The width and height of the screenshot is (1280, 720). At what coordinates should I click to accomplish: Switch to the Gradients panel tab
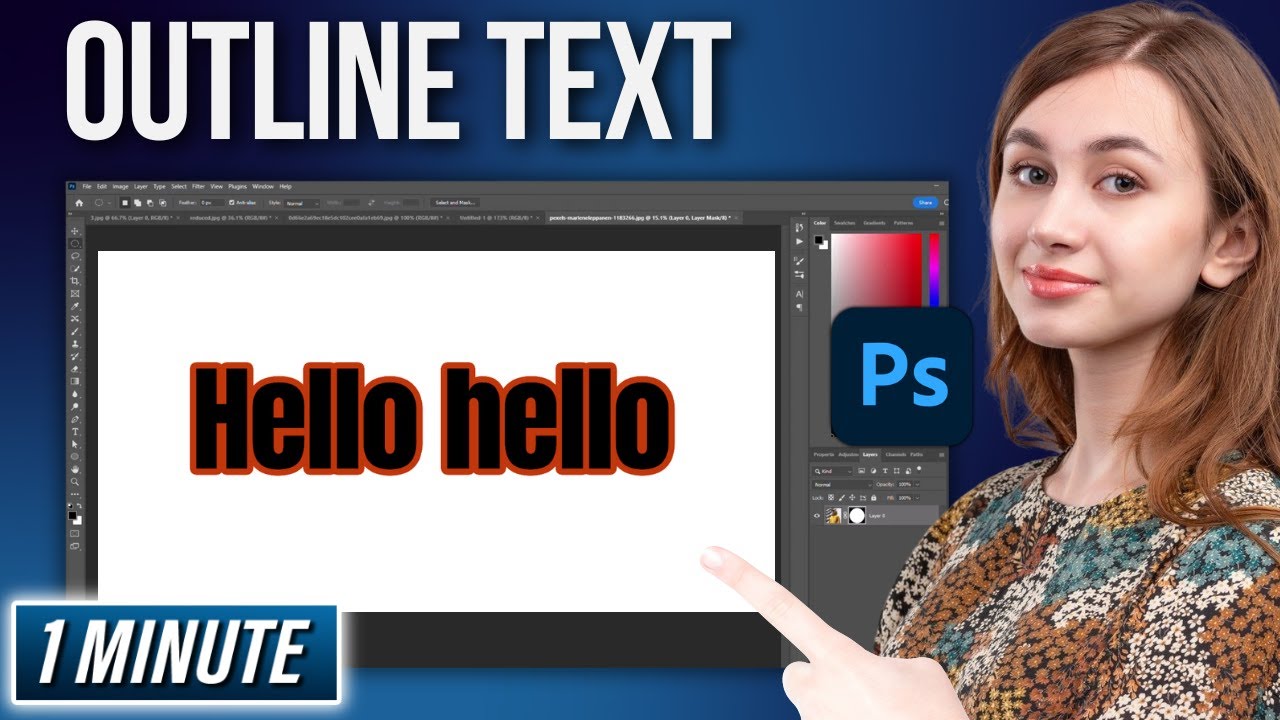click(875, 223)
